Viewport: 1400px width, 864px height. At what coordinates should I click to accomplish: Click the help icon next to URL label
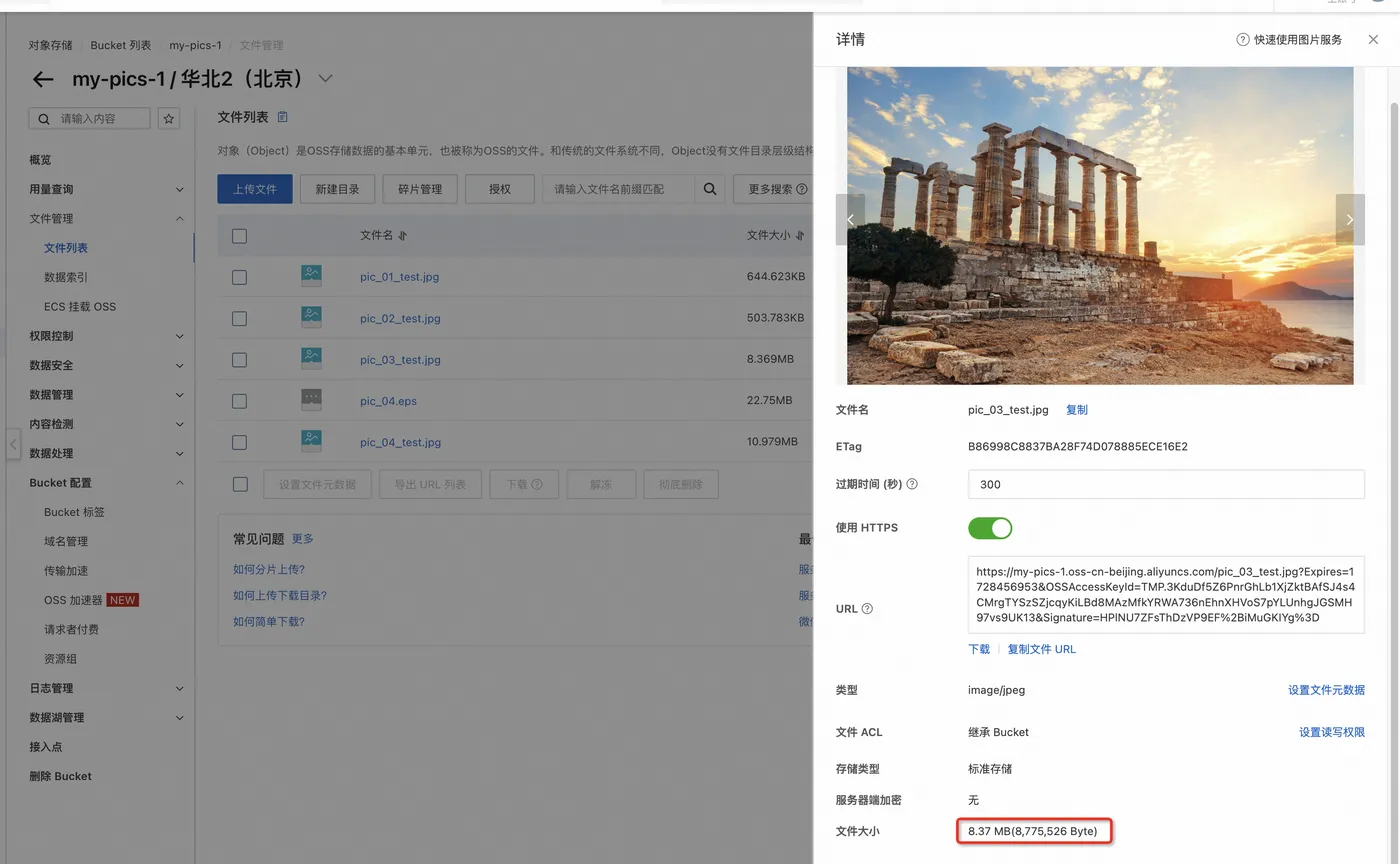[x=867, y=608]
